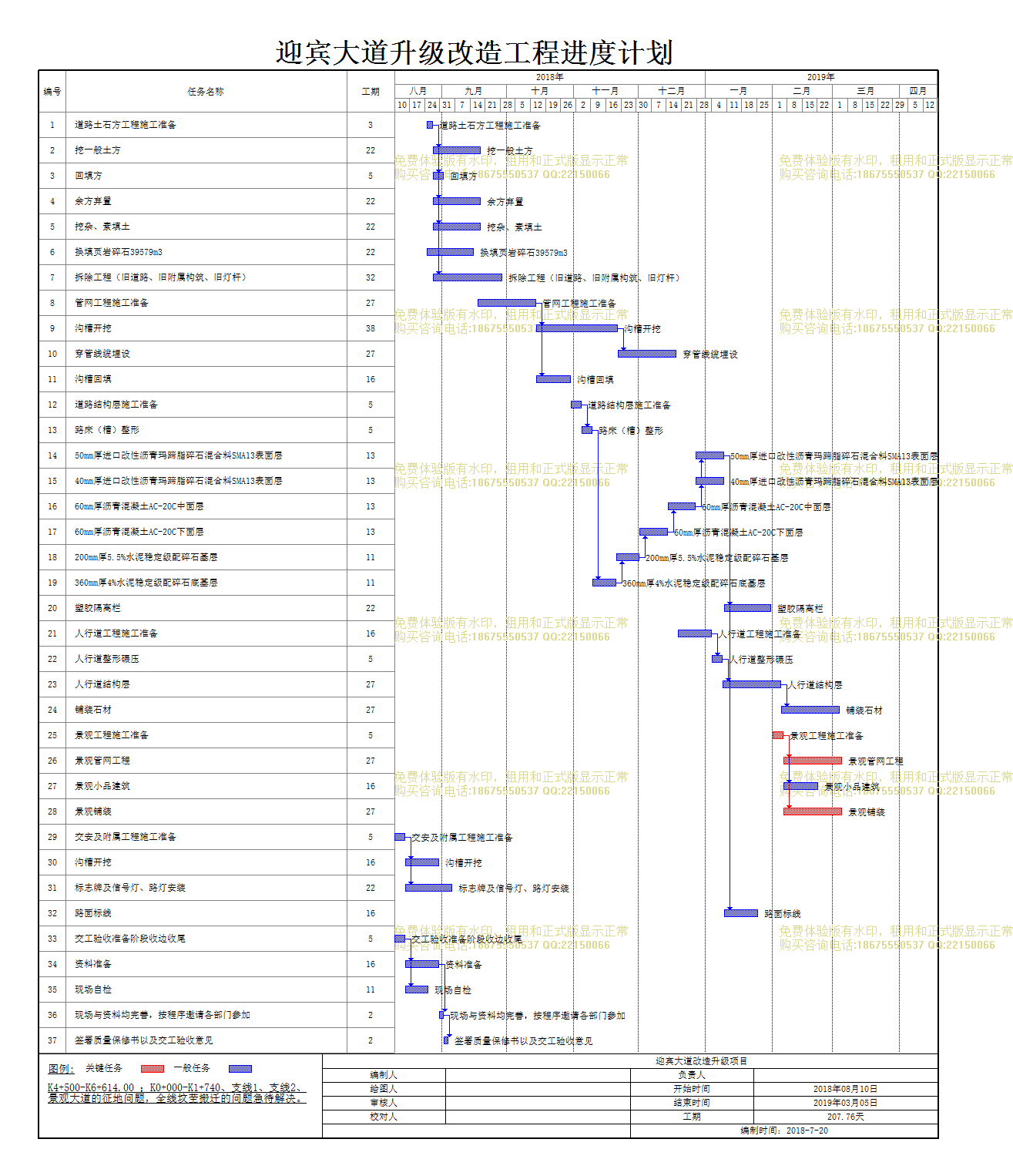The width and height of the screenshot is (1013, 1176).
Task: Select 回填方 in the task name column
Action: tap(89, 176)
